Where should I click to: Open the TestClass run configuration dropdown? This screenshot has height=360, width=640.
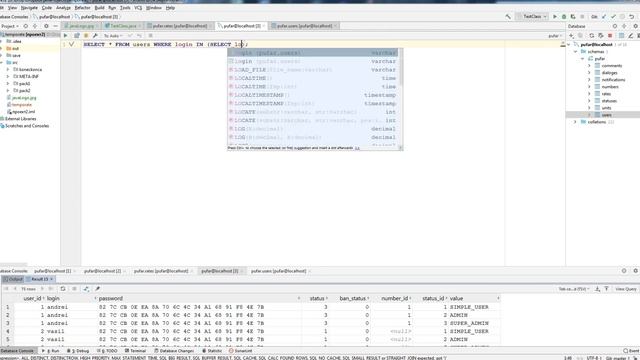point(532,16)
